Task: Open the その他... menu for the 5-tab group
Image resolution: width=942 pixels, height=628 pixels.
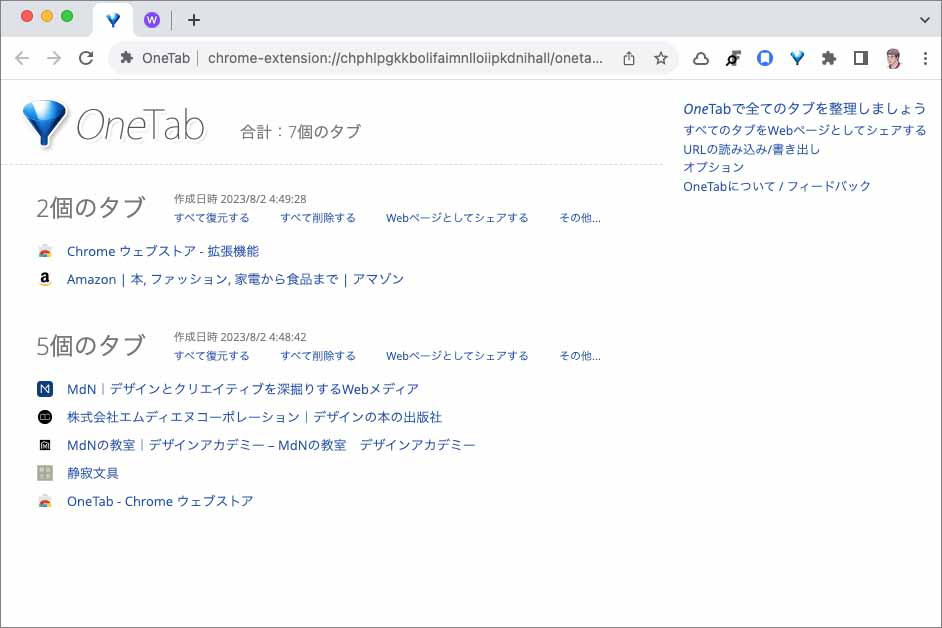Action: (x=578, y=355)
